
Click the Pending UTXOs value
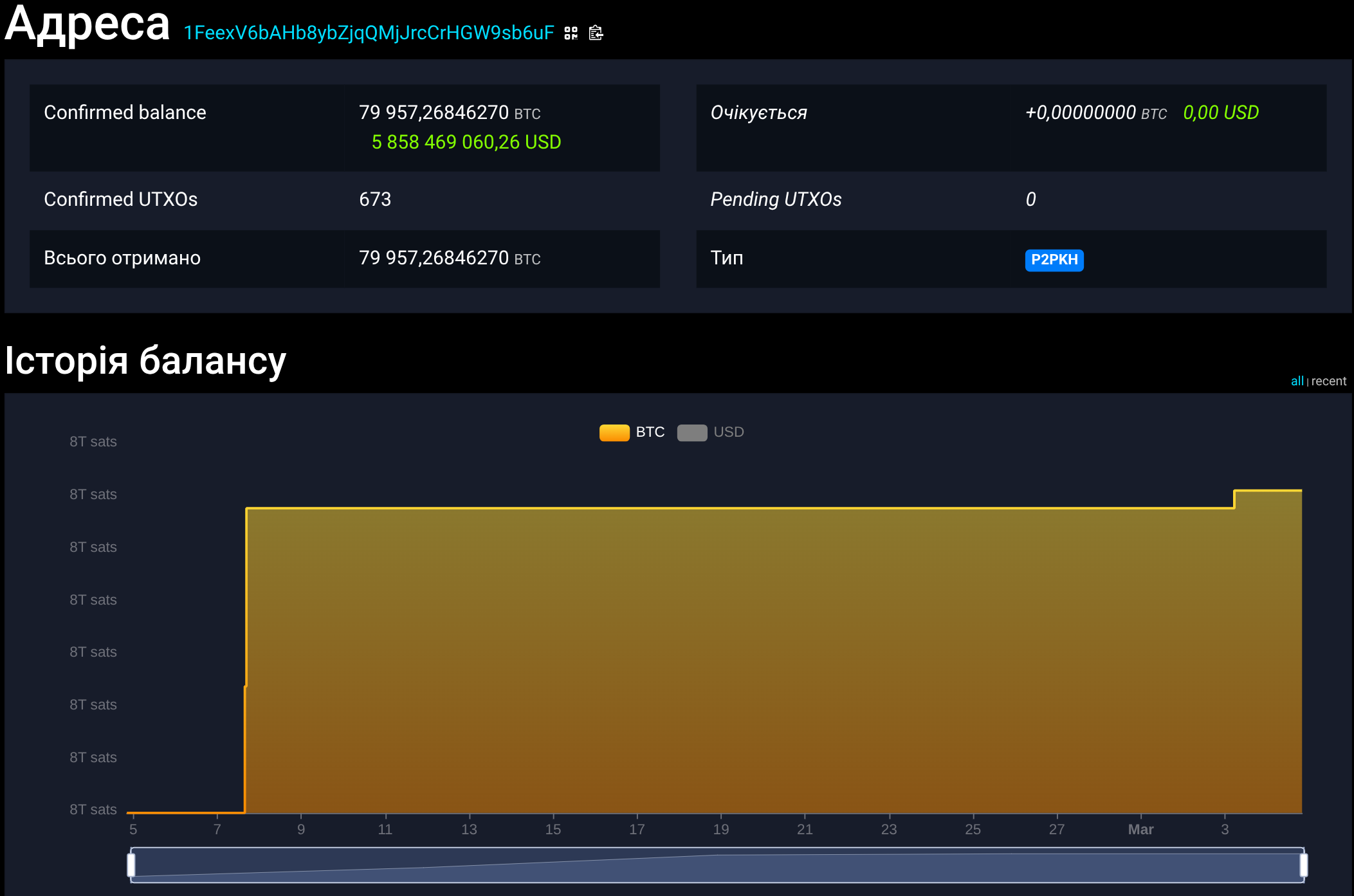click(1030, 199)
